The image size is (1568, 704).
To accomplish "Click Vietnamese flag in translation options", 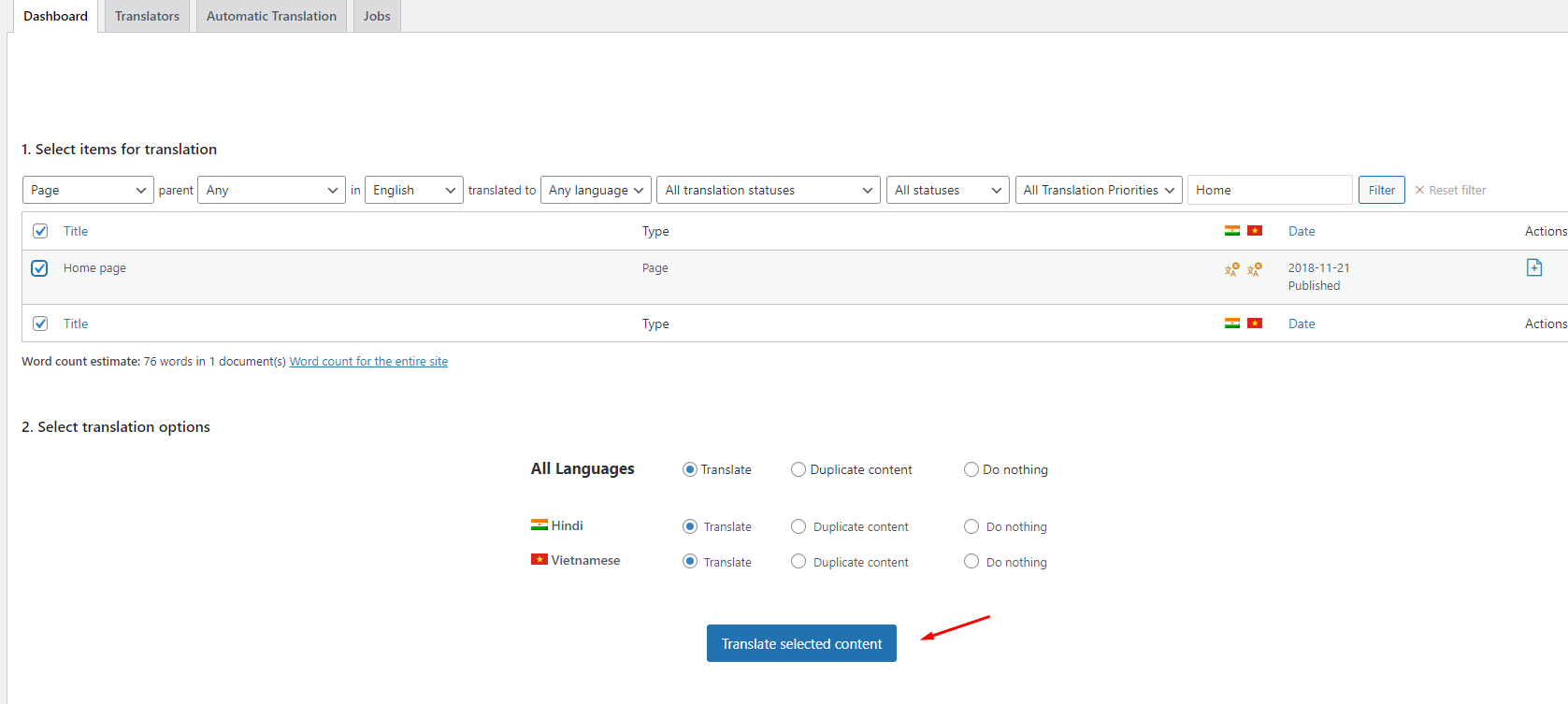I will pos(539,559).
